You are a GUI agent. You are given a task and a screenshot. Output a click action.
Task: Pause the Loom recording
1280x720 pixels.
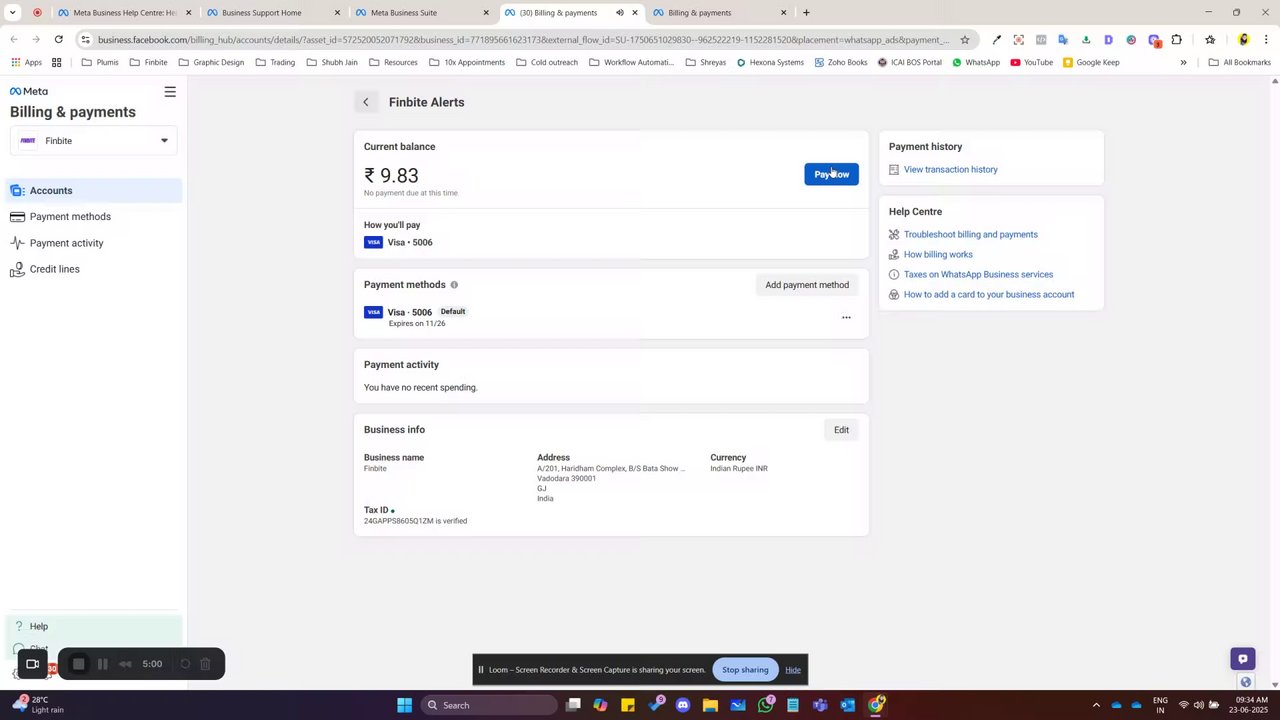pos(102,664)
